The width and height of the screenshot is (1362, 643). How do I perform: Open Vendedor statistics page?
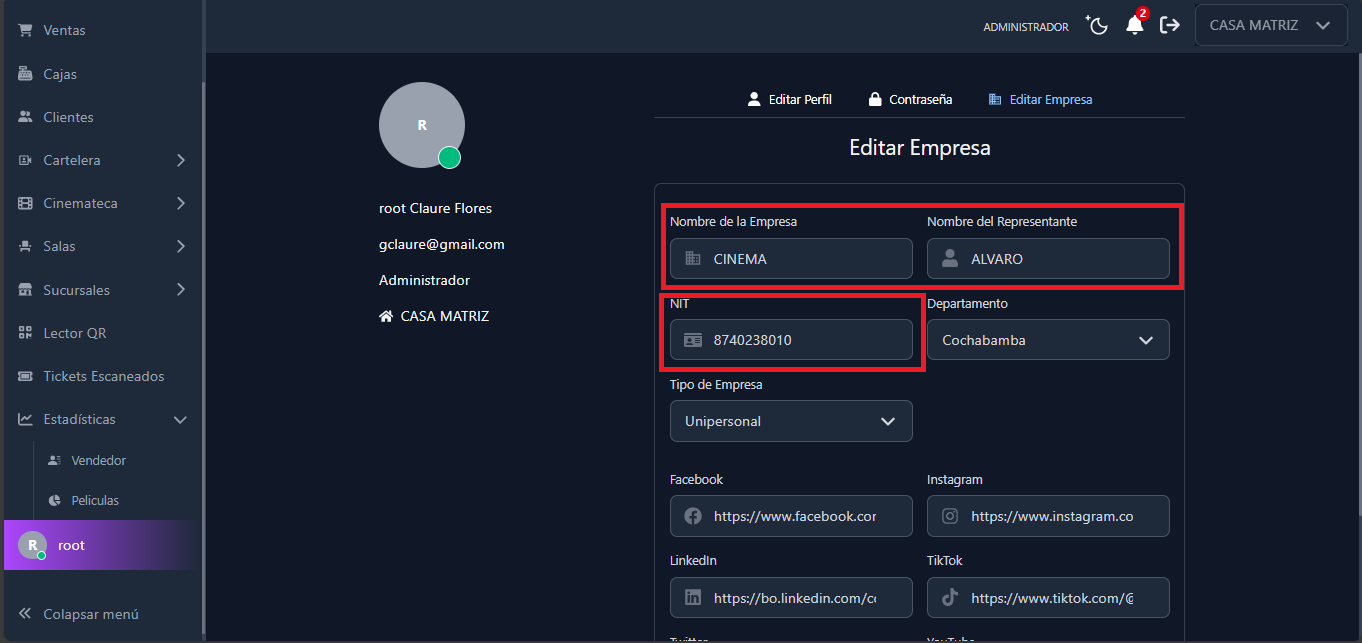pyautogui.click(x=98, y=461)
